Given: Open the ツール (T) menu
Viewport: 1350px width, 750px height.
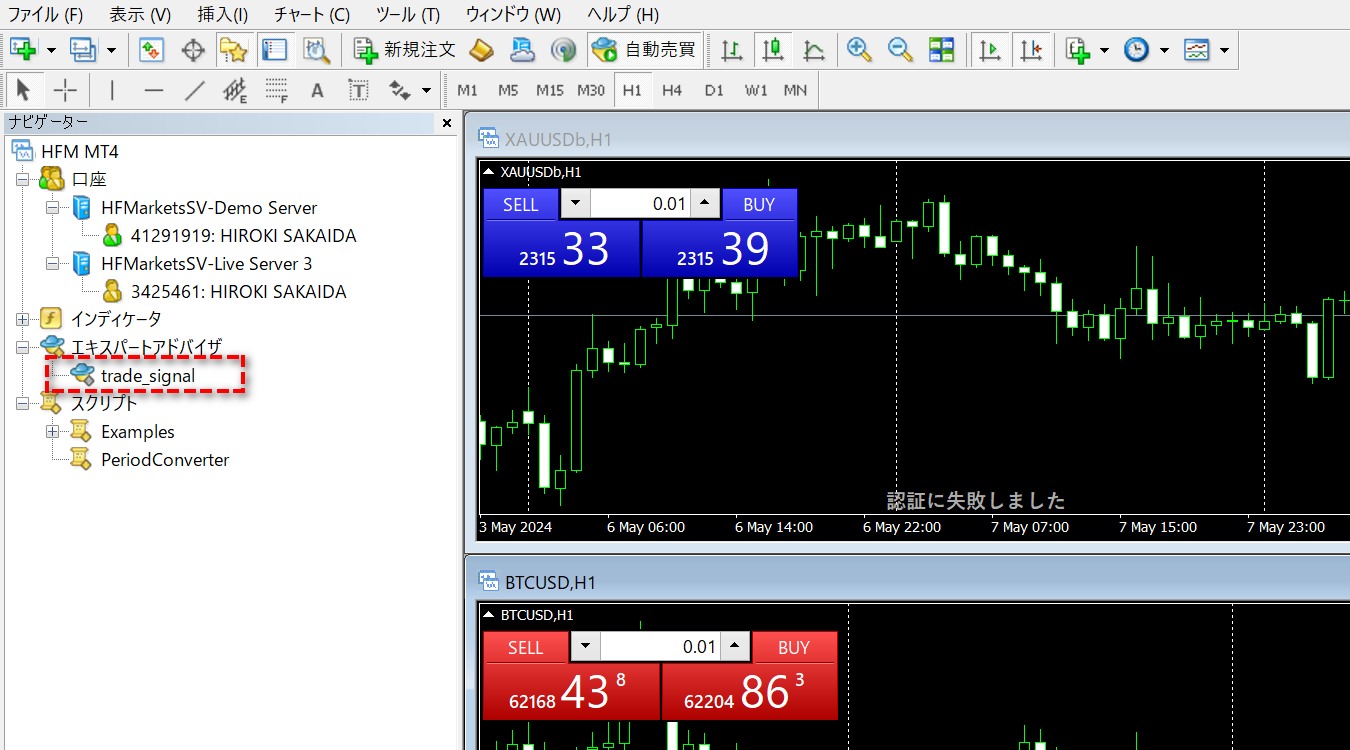Looking at the screenshot, I should pyautogui.click(x=407, y=15).
